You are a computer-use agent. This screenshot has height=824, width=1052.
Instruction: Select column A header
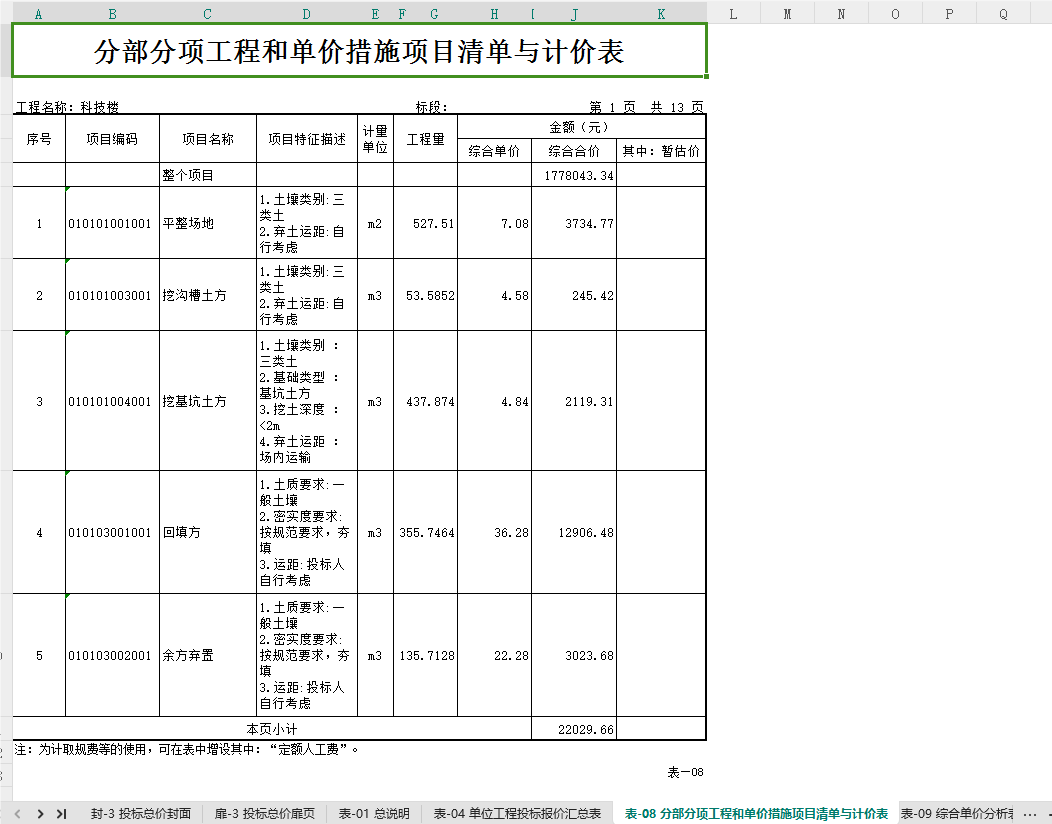coord(38,14)
